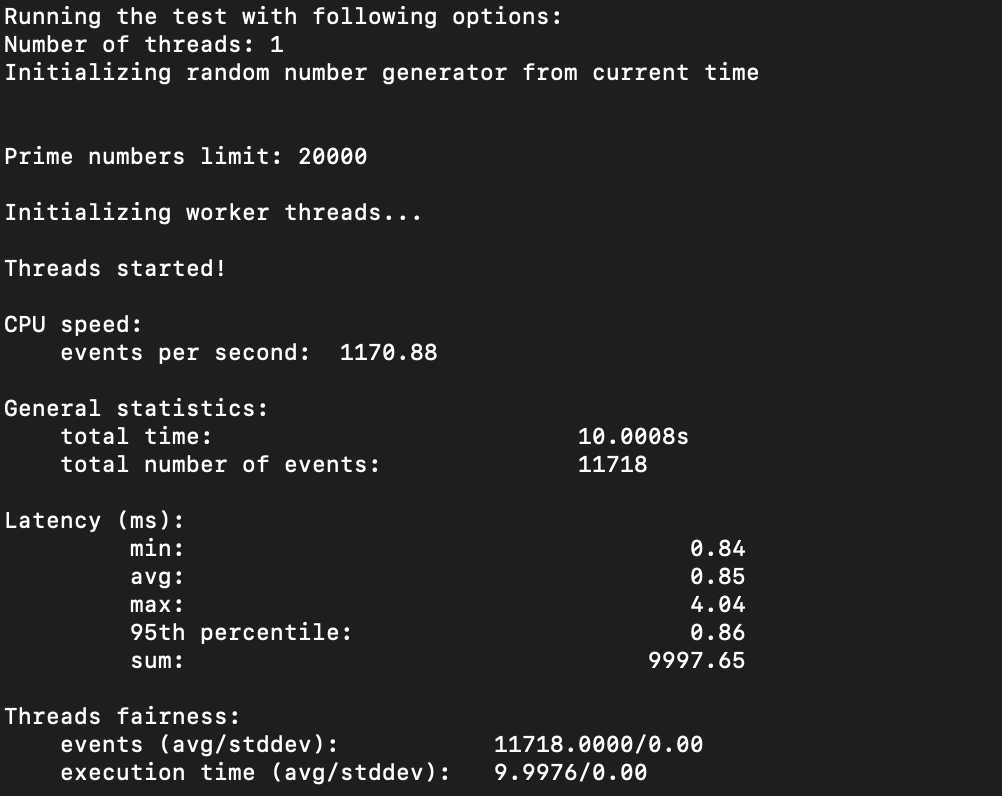Image resolution: width=1002 pixels, height=796 pixels.
Task: Click the events per second value 1170.88
Action: [x=388, y=353]
